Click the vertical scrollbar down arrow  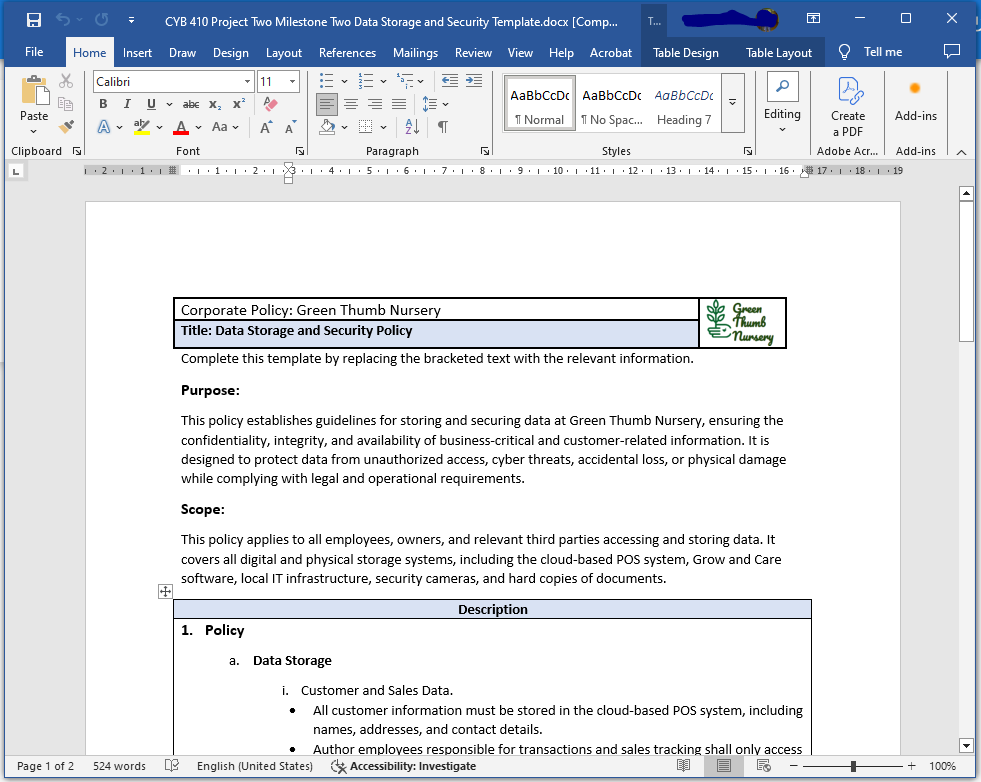967,745
